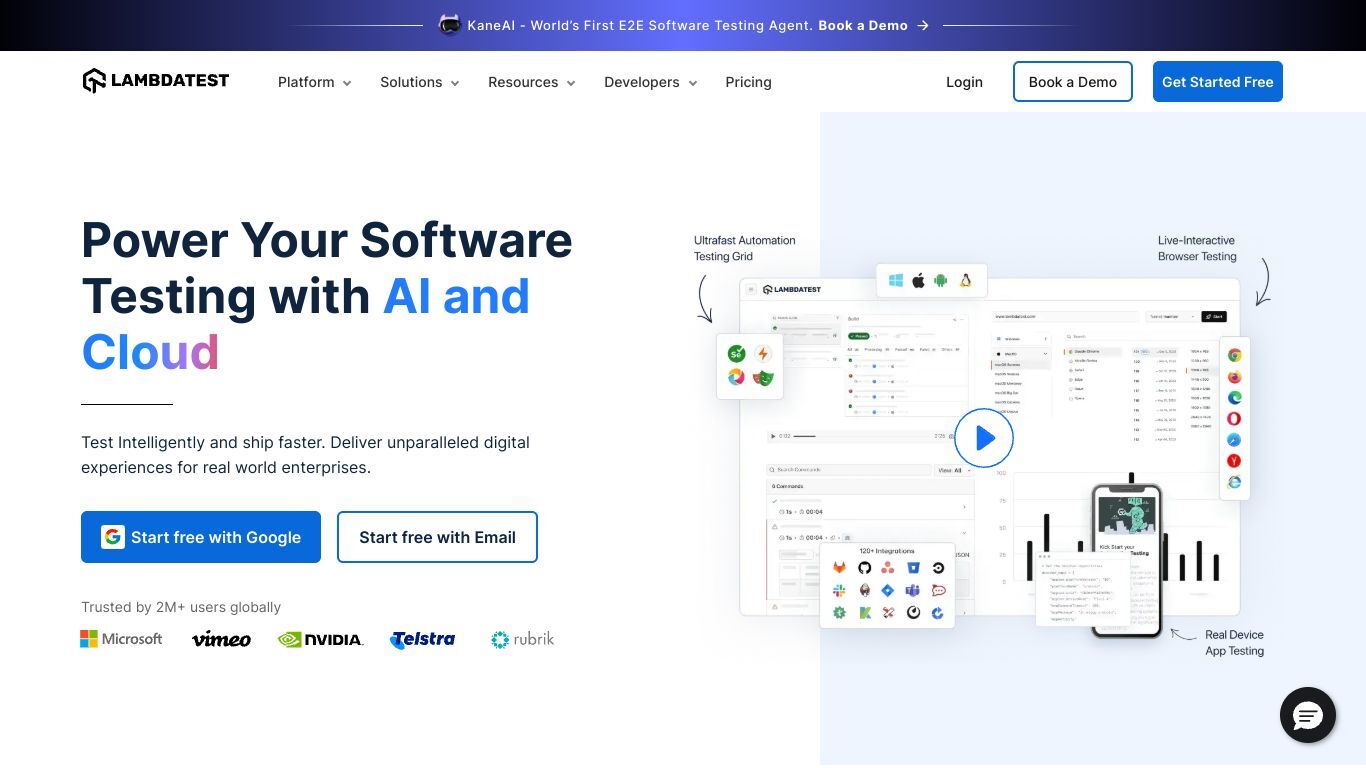Click the CircleCI icon in integrations card
Image resolution: width=1366 pixels, height=768 pixels.
click(x=938, y=568)
